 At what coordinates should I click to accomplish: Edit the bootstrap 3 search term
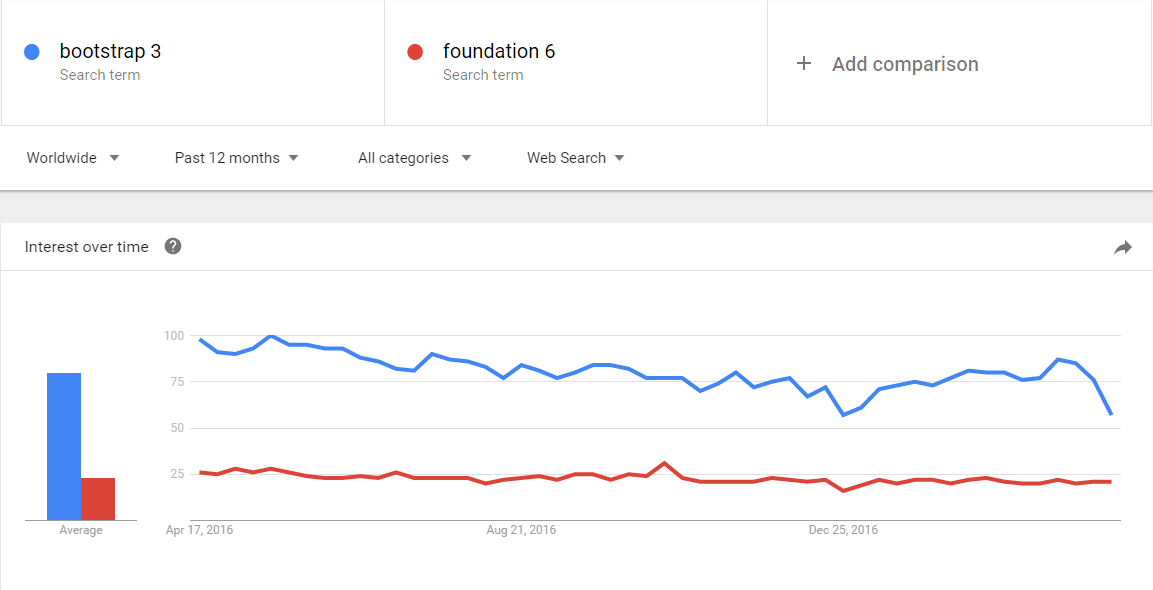(110, 51)
